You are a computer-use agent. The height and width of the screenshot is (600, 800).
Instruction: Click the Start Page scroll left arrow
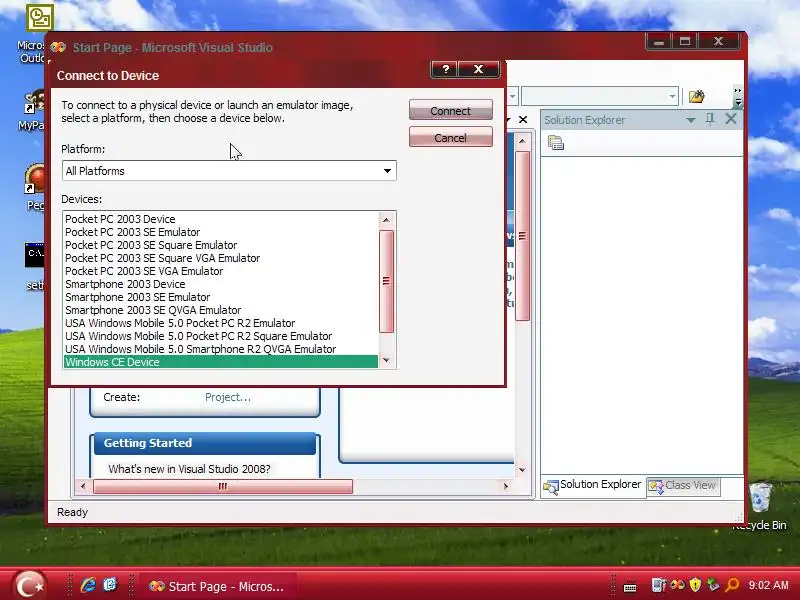[83, 486]
